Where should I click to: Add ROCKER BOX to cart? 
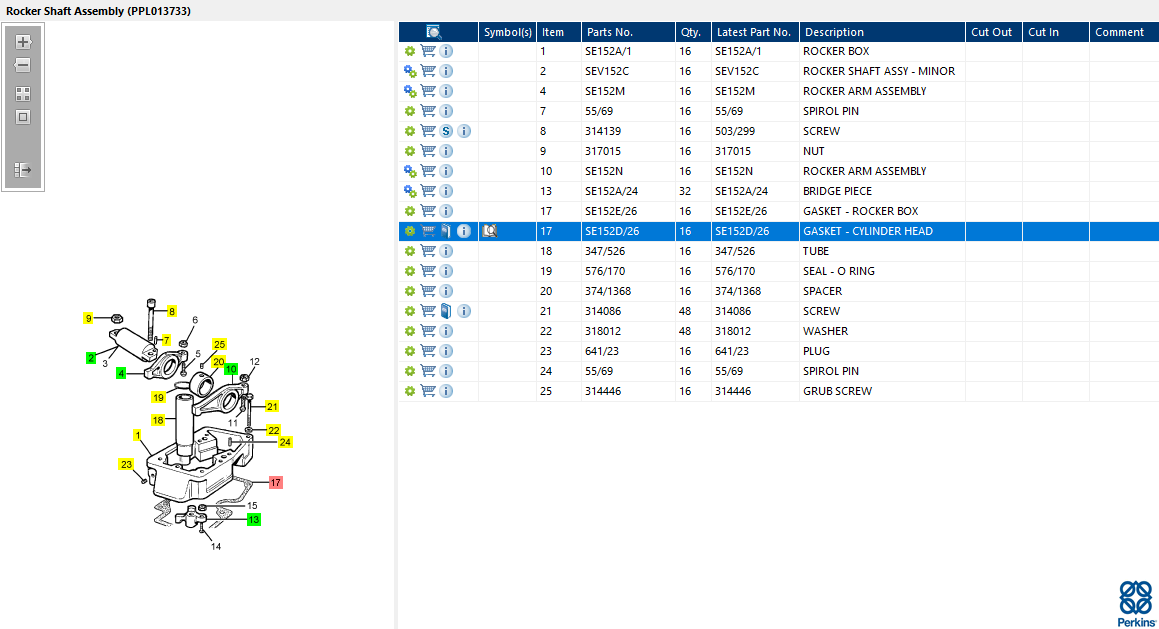click(428, 51)
